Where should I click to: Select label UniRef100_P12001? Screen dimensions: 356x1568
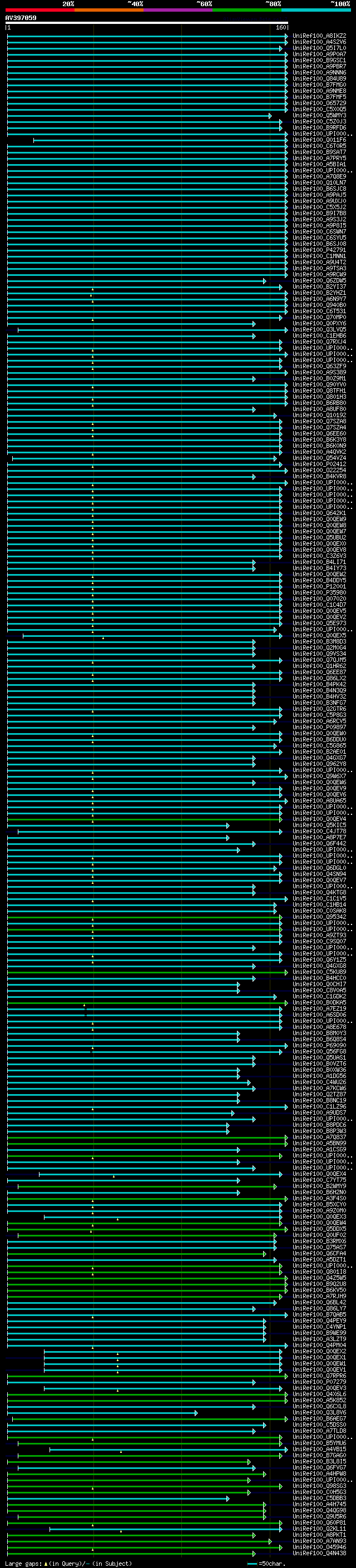[319, 586]
